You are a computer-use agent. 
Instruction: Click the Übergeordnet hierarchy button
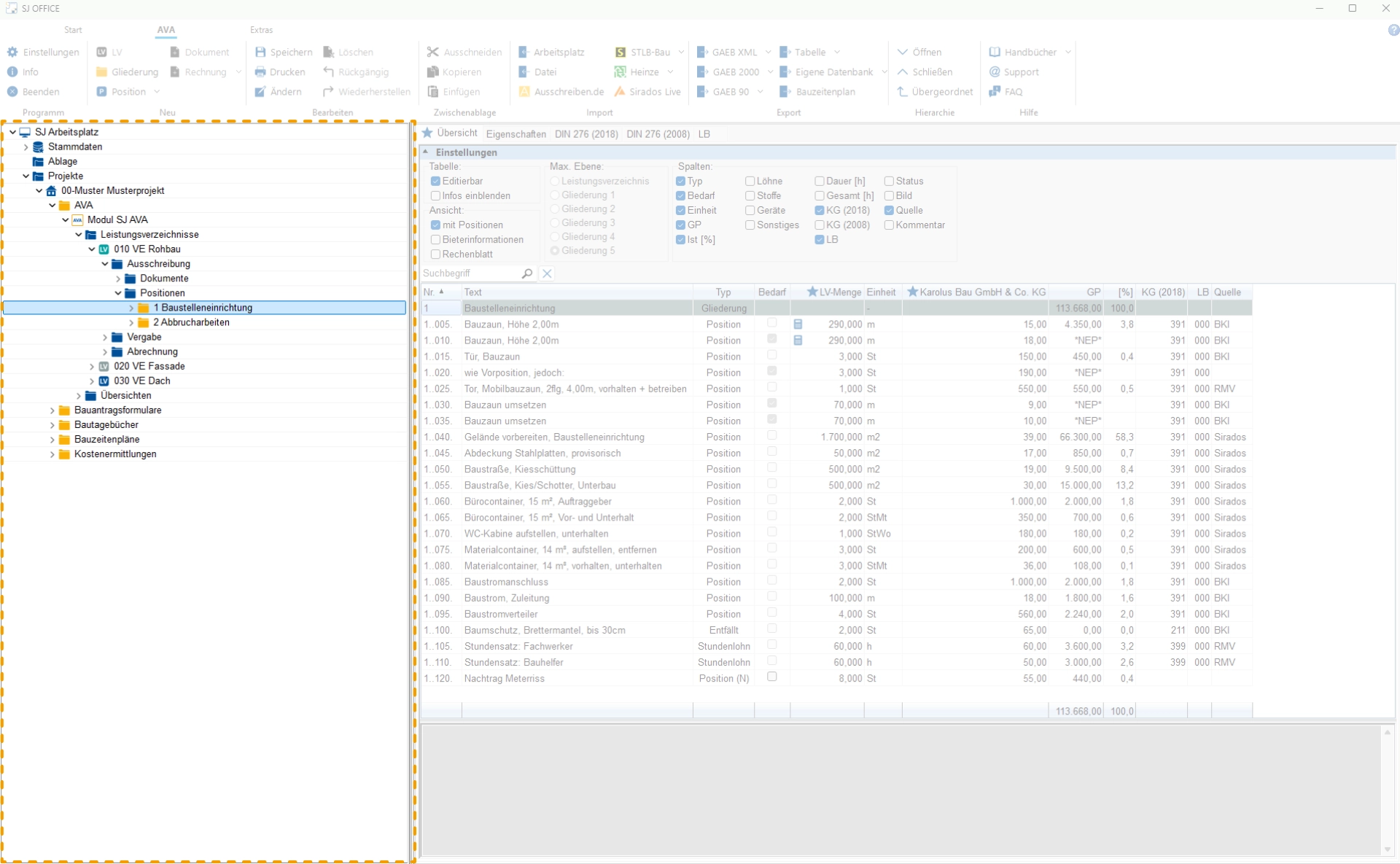coord(936,91)
